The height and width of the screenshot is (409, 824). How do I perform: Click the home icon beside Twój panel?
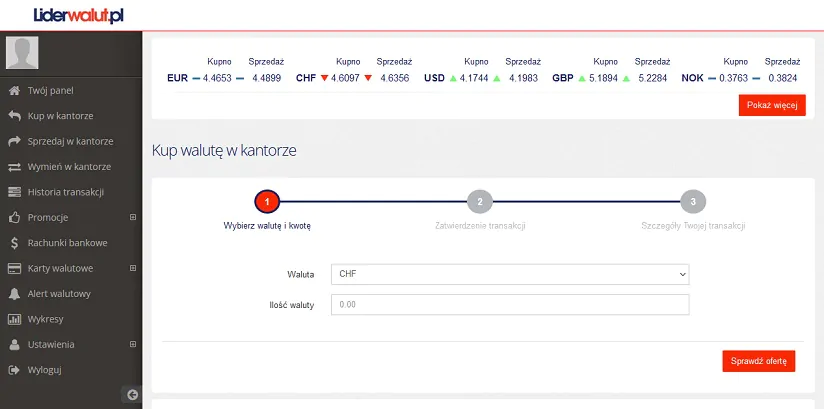coord(14,90)
